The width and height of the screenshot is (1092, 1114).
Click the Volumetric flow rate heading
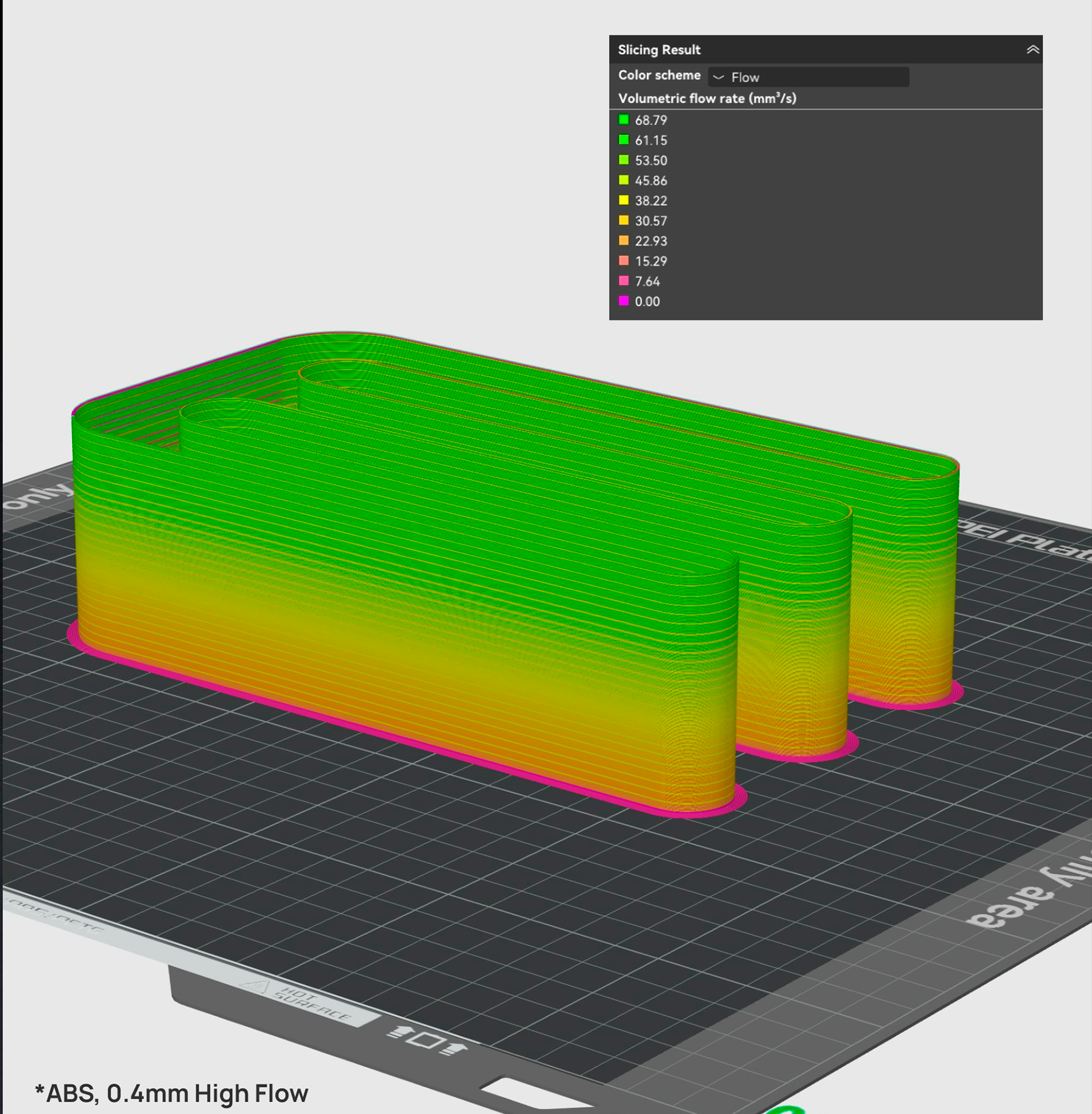coord(707,98)
